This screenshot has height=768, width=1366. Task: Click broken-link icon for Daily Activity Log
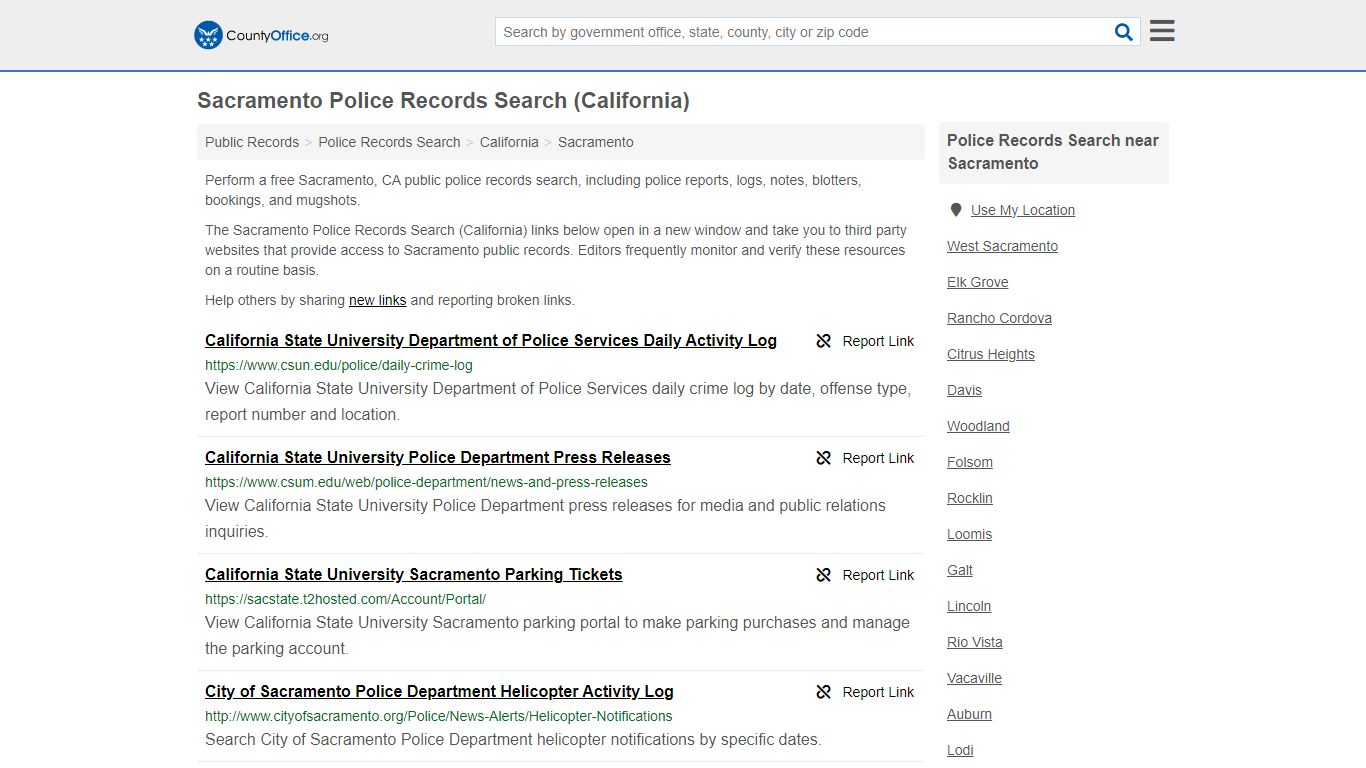coord(823,341)
